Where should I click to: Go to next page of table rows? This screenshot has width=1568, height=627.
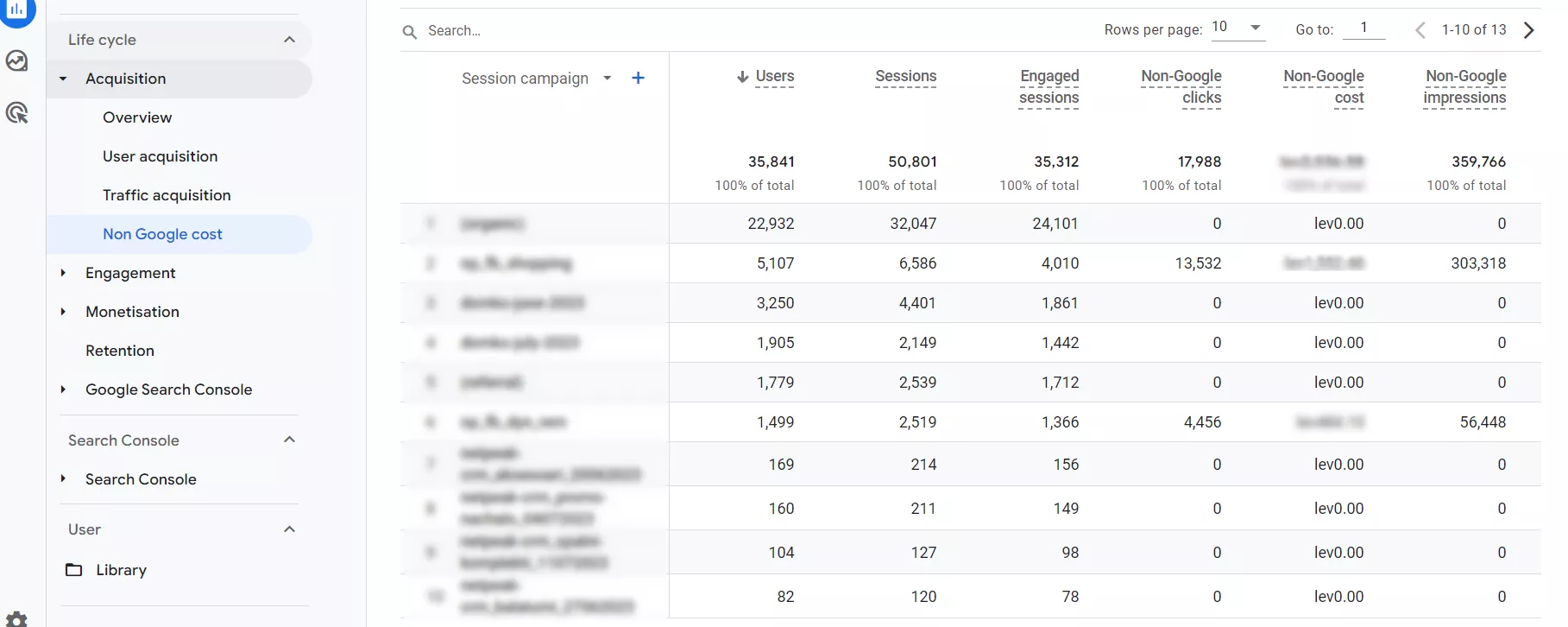[x=1529, y=30]
